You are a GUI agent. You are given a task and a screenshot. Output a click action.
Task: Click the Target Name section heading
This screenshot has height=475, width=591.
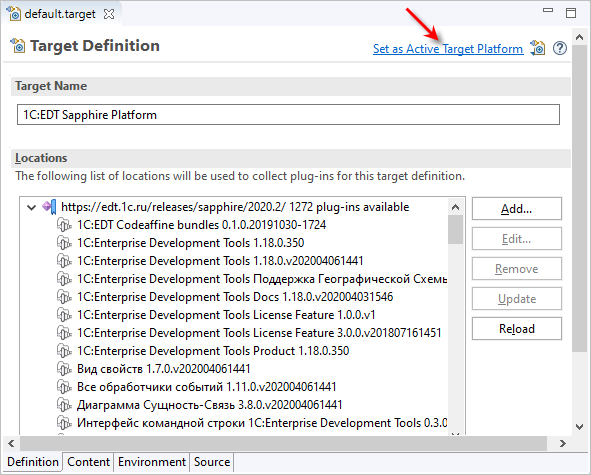51,86
